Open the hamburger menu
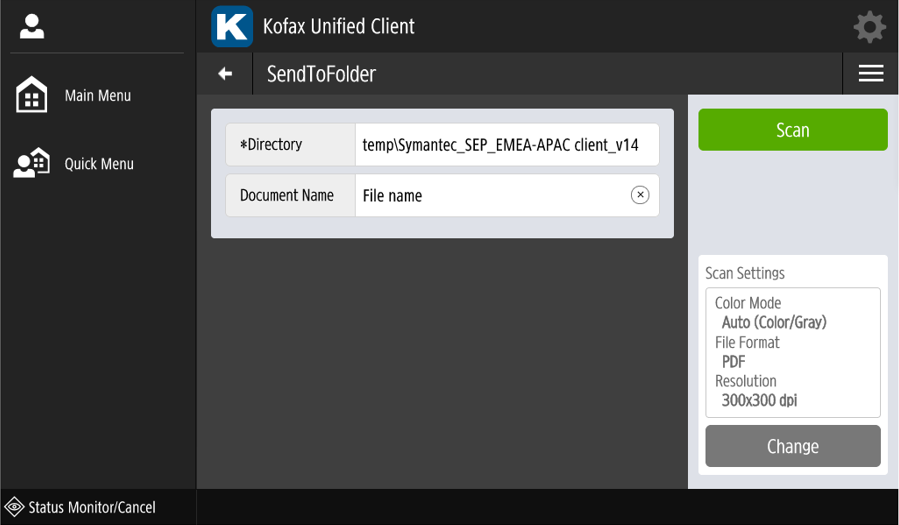Screen dimensions: 899x525 870,74
